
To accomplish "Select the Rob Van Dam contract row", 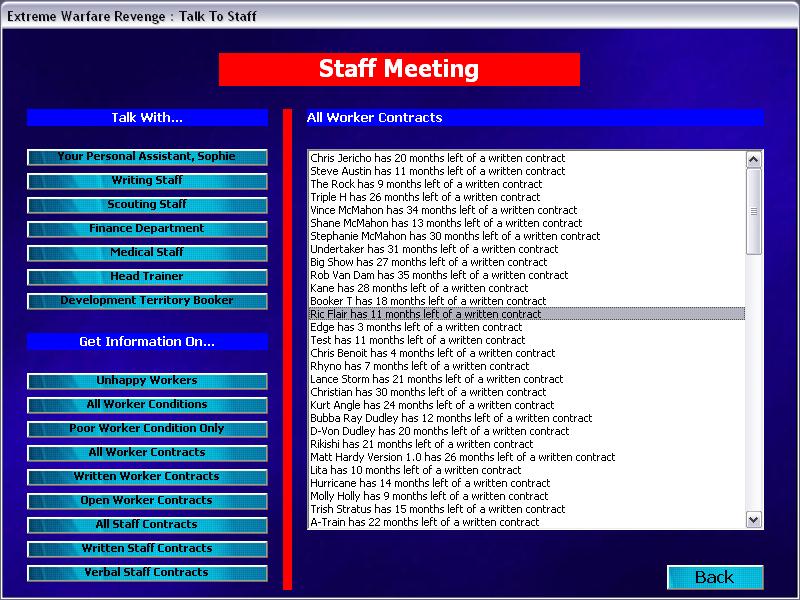I will tap(527, 276).
